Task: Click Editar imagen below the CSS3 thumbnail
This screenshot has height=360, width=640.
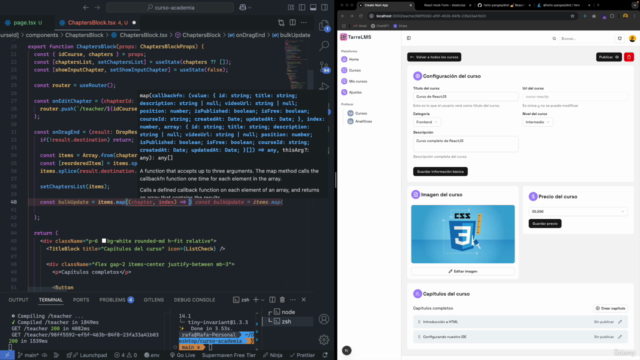Action: coord(463,271)
